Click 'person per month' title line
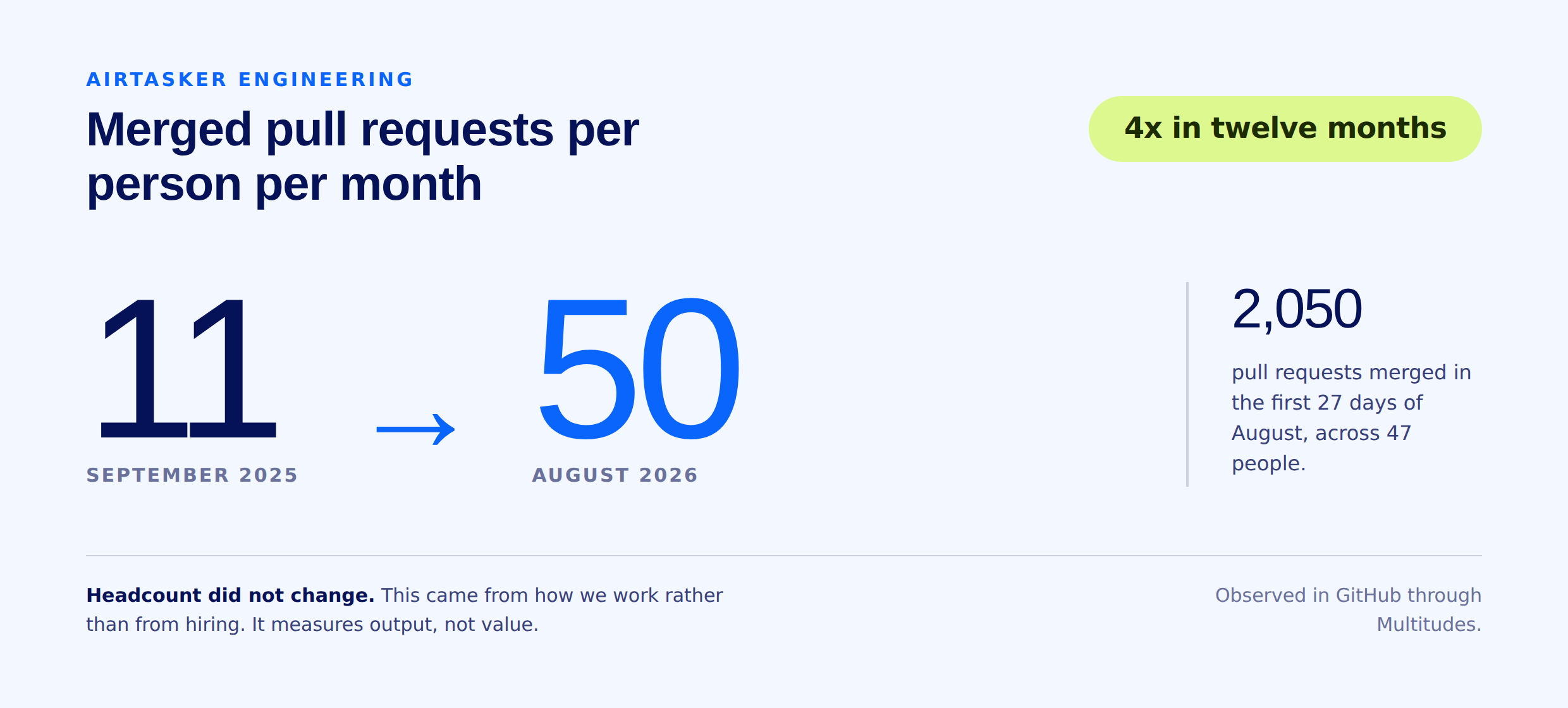Viewport: 1568px width, 708px height. click(284, 184)
